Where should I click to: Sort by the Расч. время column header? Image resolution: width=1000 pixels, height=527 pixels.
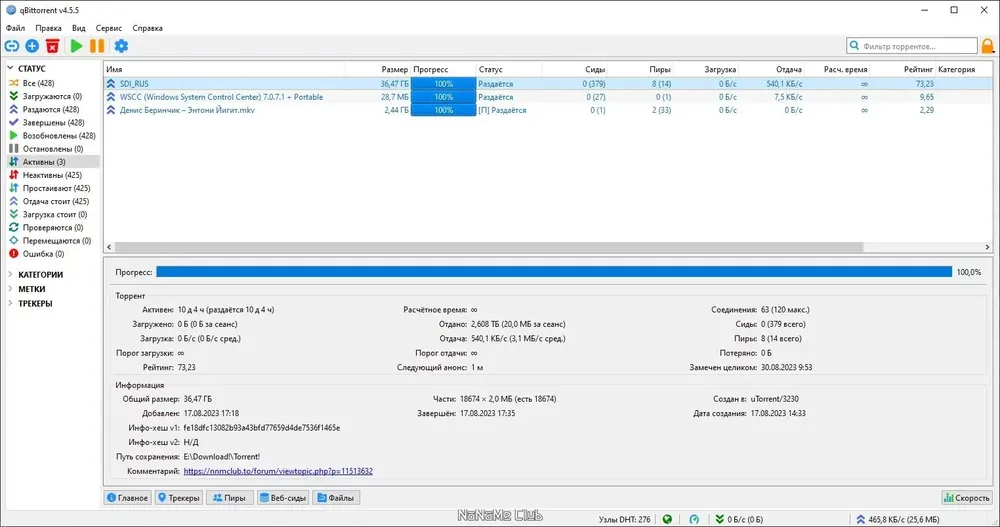click(x=837, y=69)
